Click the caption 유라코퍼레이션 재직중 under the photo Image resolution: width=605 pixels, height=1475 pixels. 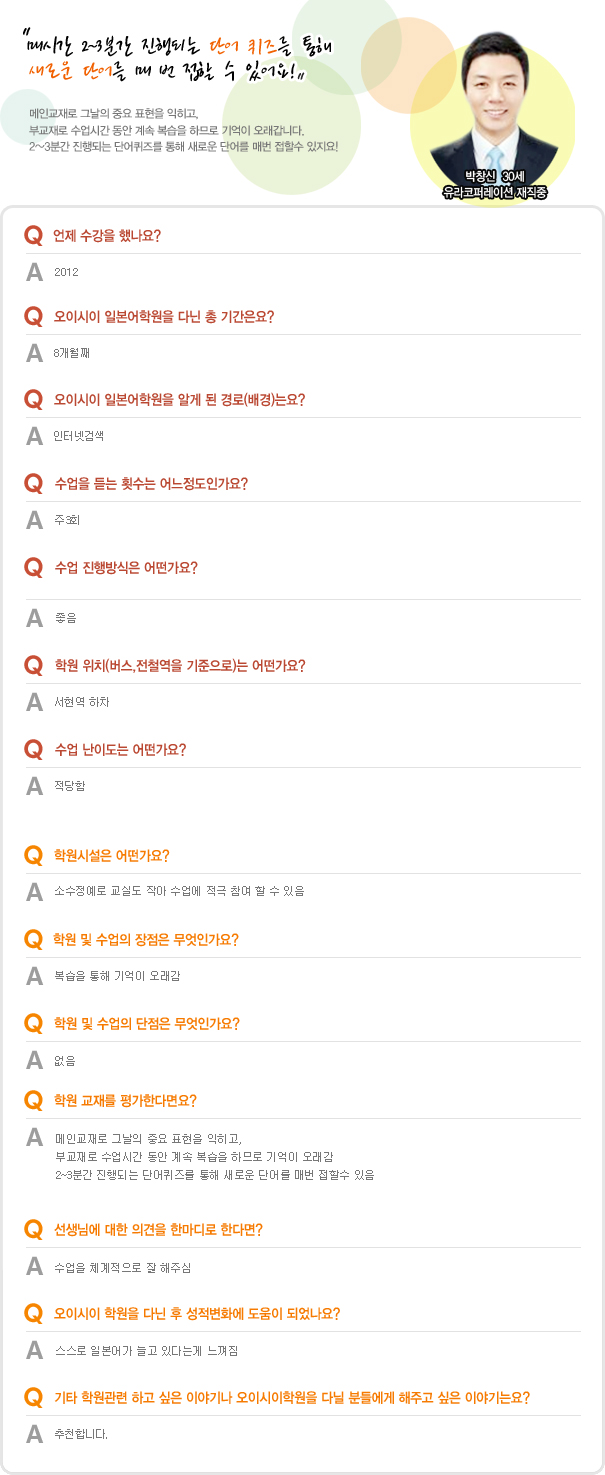pos(494,191)
